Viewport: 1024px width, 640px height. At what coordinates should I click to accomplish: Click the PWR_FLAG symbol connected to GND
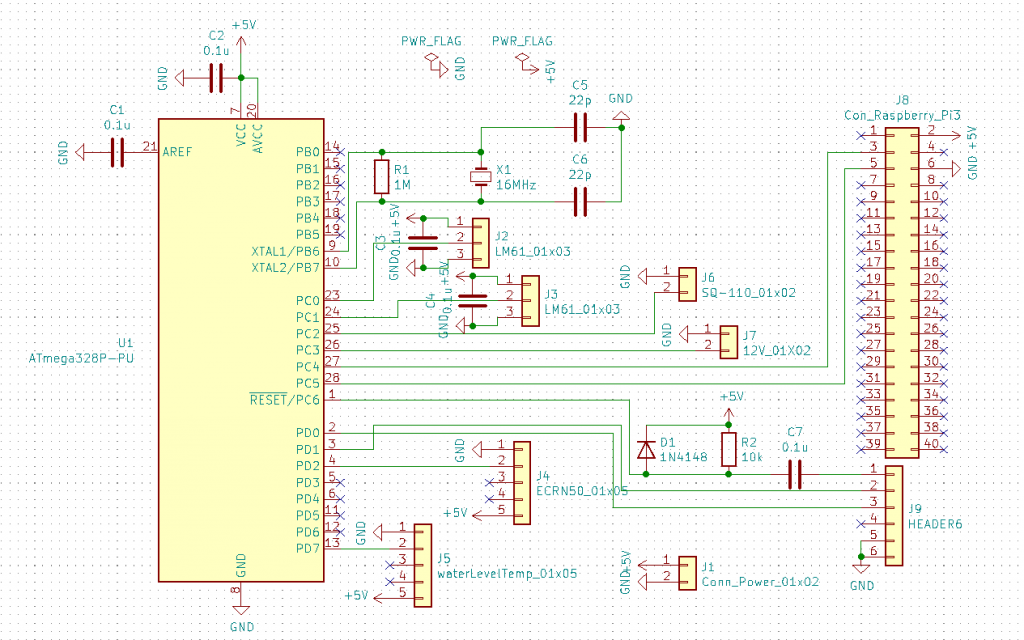pos(433,62)
